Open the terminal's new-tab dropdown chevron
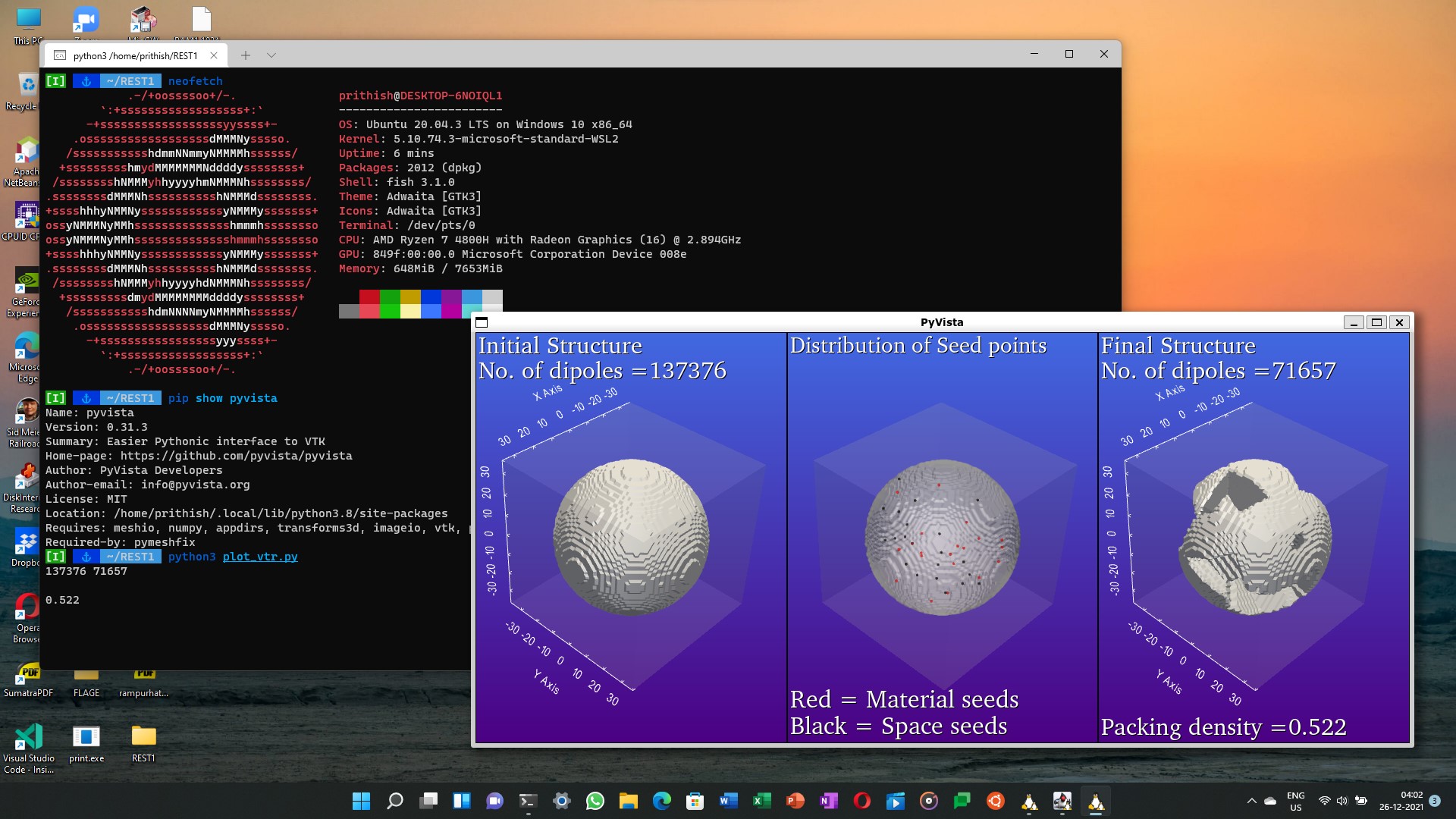The width and height of the screenshot is (1456, 819). coord(271,55)
